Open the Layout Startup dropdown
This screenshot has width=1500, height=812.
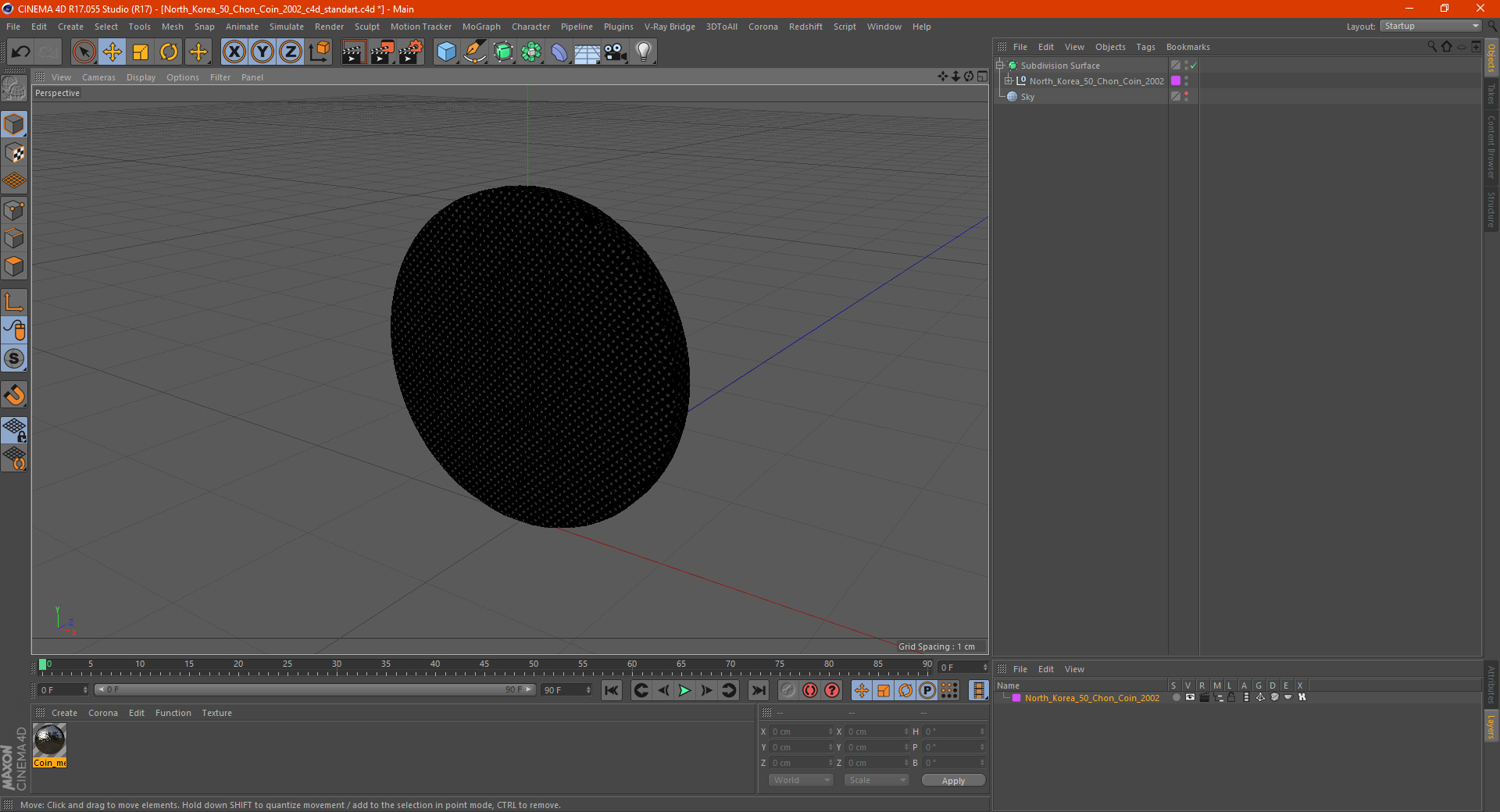pos(1430,26)
